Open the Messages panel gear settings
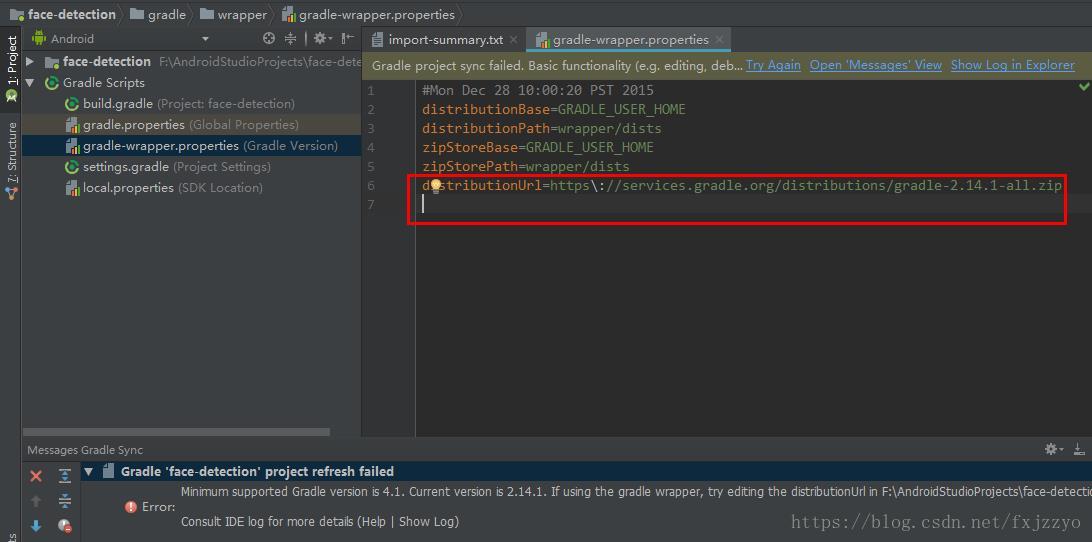1092x542 pixels. click(1054, 449)
